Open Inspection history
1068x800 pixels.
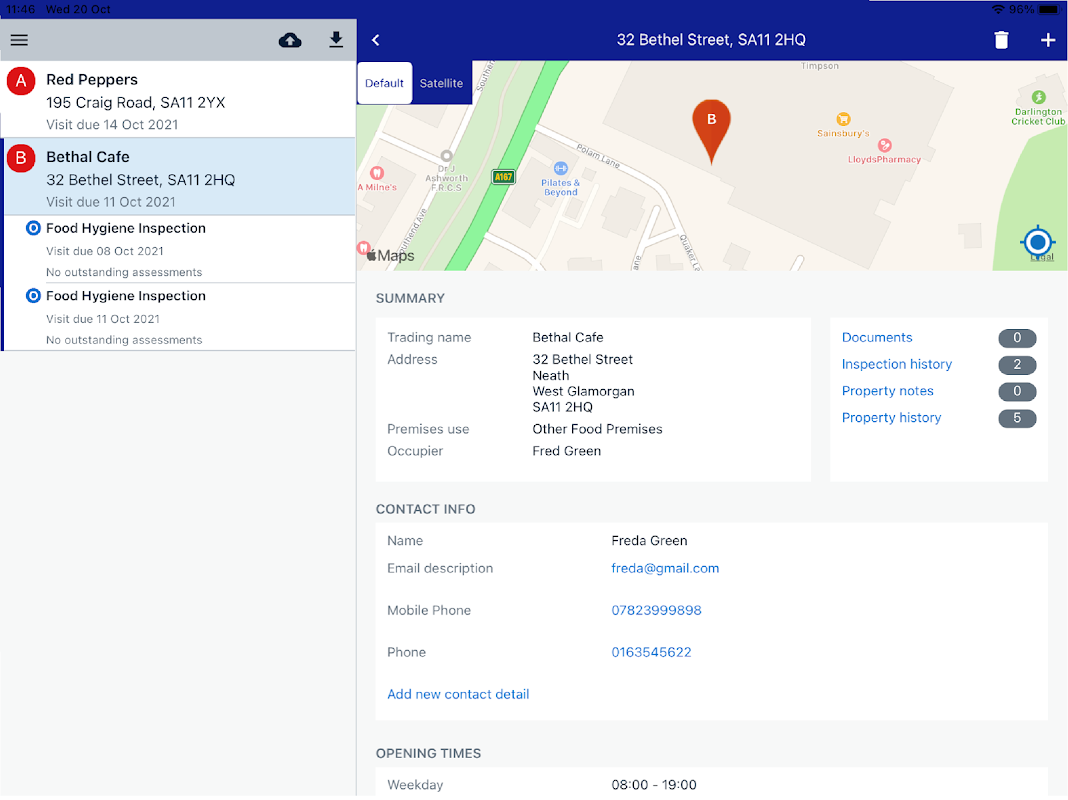(x=896, y=365)
